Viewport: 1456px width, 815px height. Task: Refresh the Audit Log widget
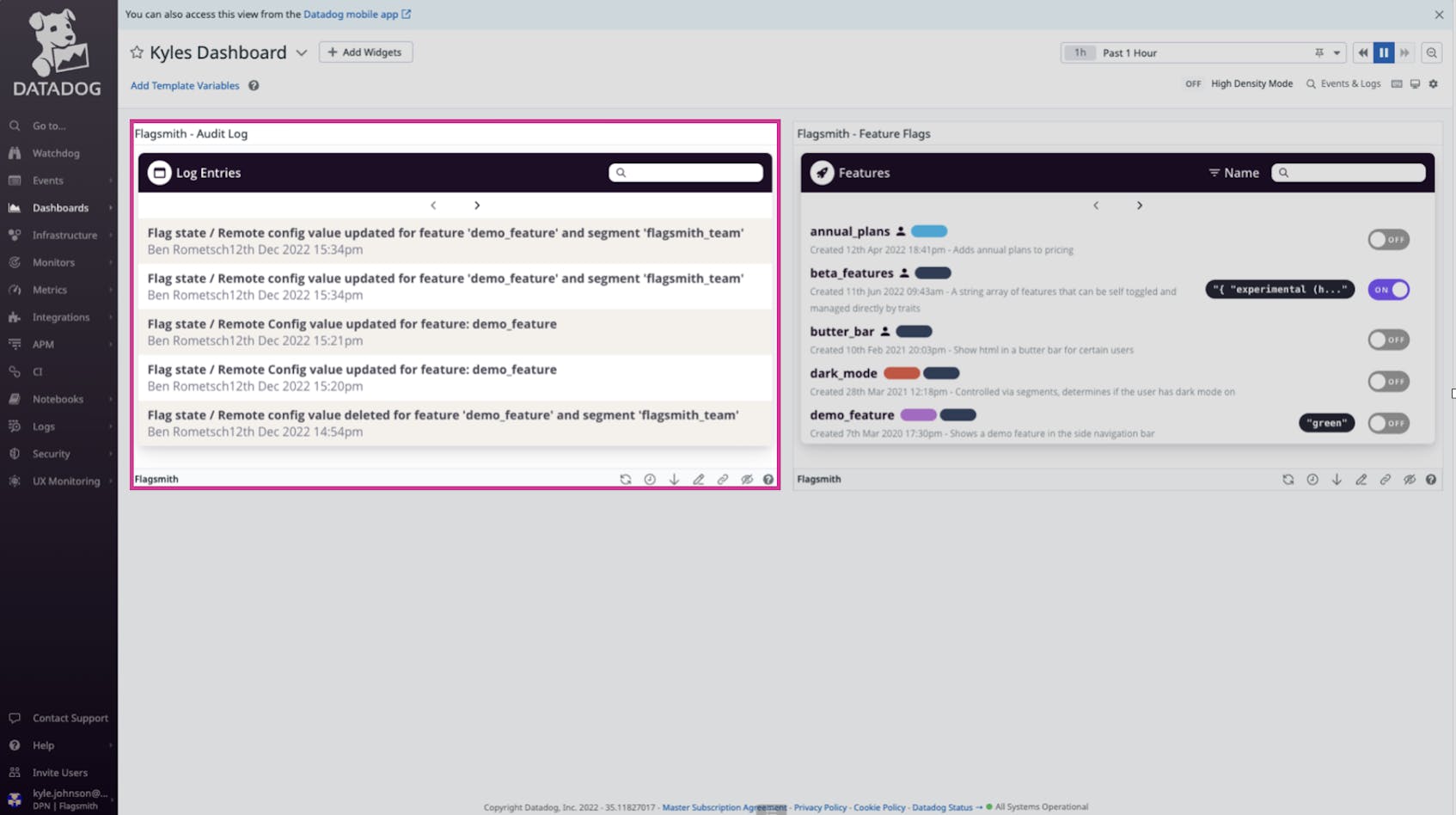tap(626, 479)
